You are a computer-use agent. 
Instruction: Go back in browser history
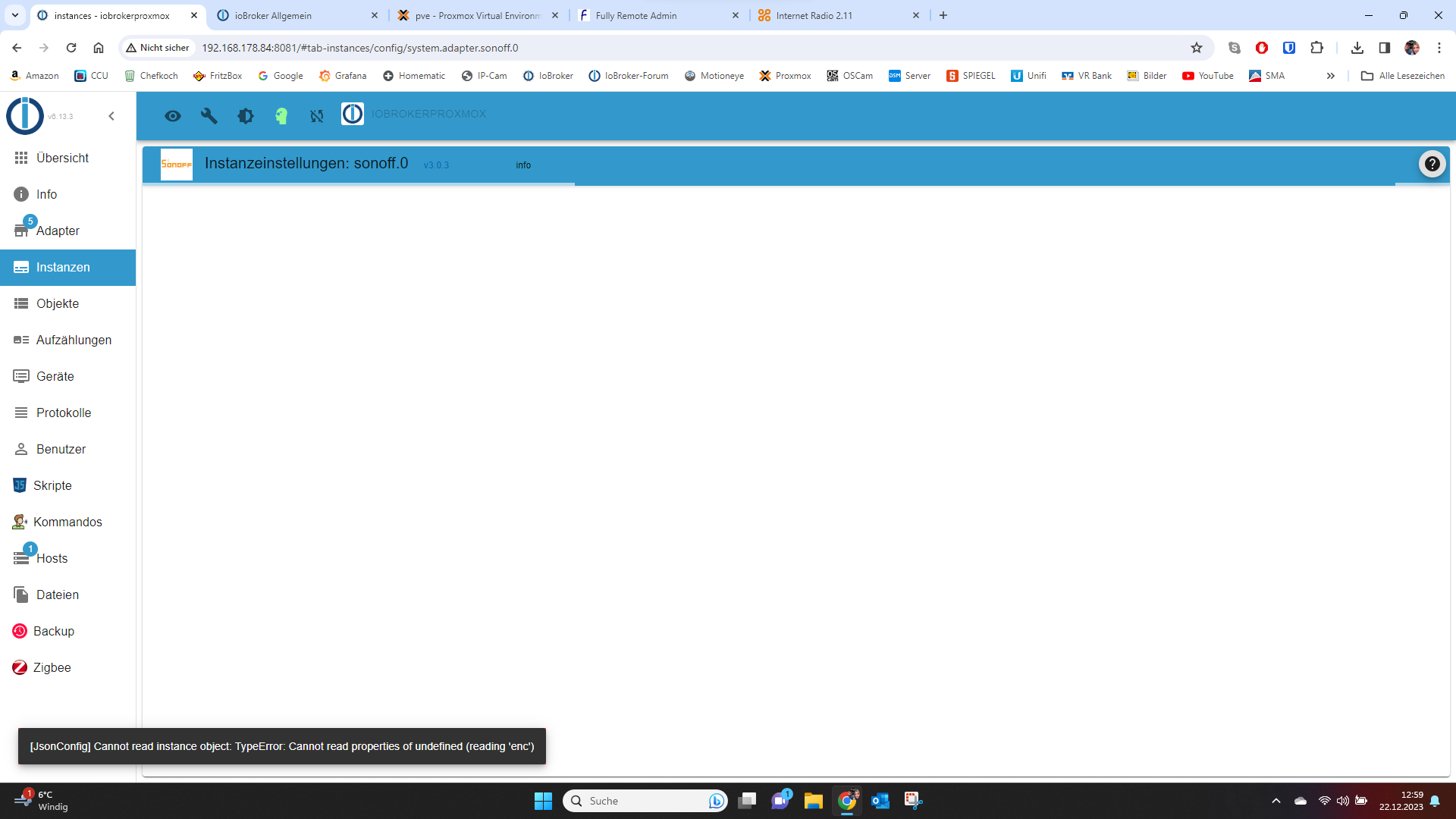[x=17, y=48]
